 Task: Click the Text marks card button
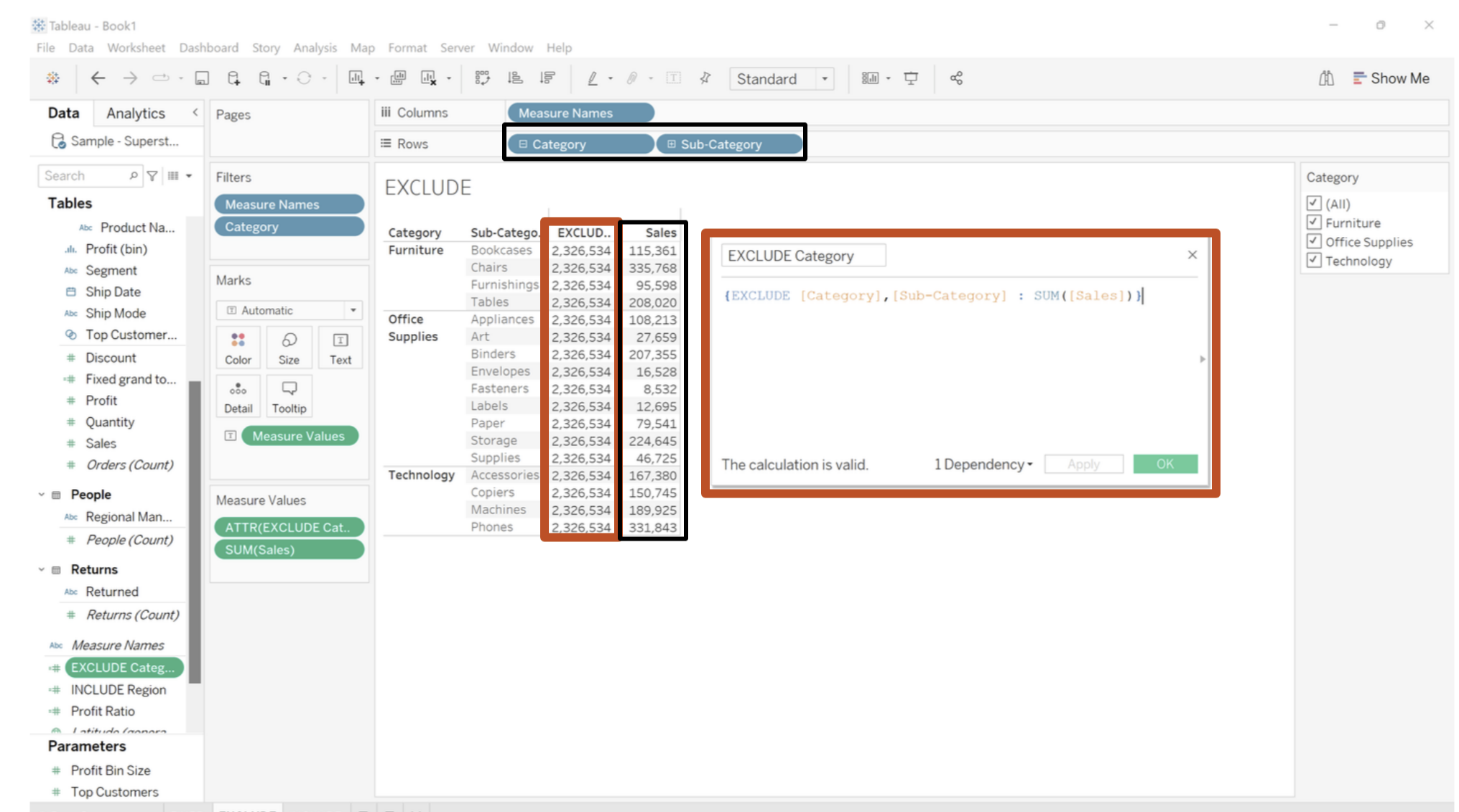341,348
